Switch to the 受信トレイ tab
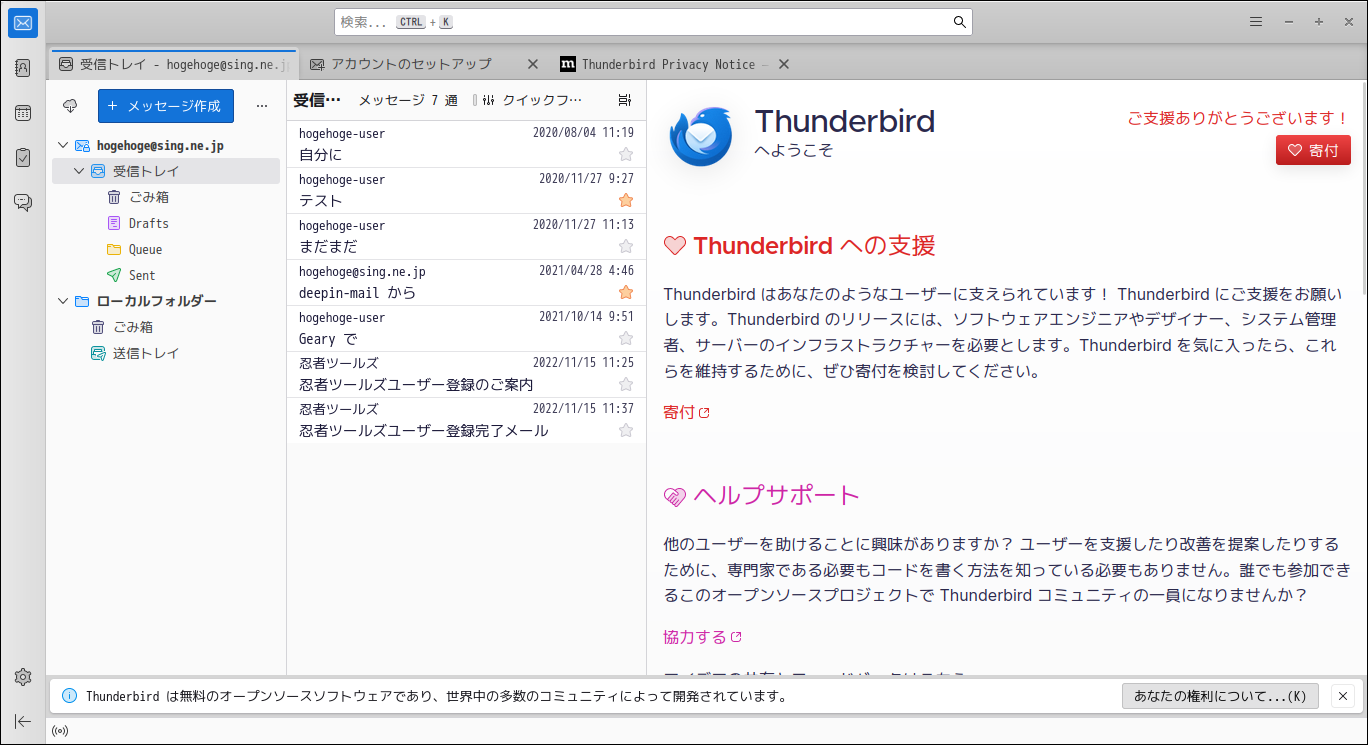This screenshot has width=1368, height=745. pos(173,64)
